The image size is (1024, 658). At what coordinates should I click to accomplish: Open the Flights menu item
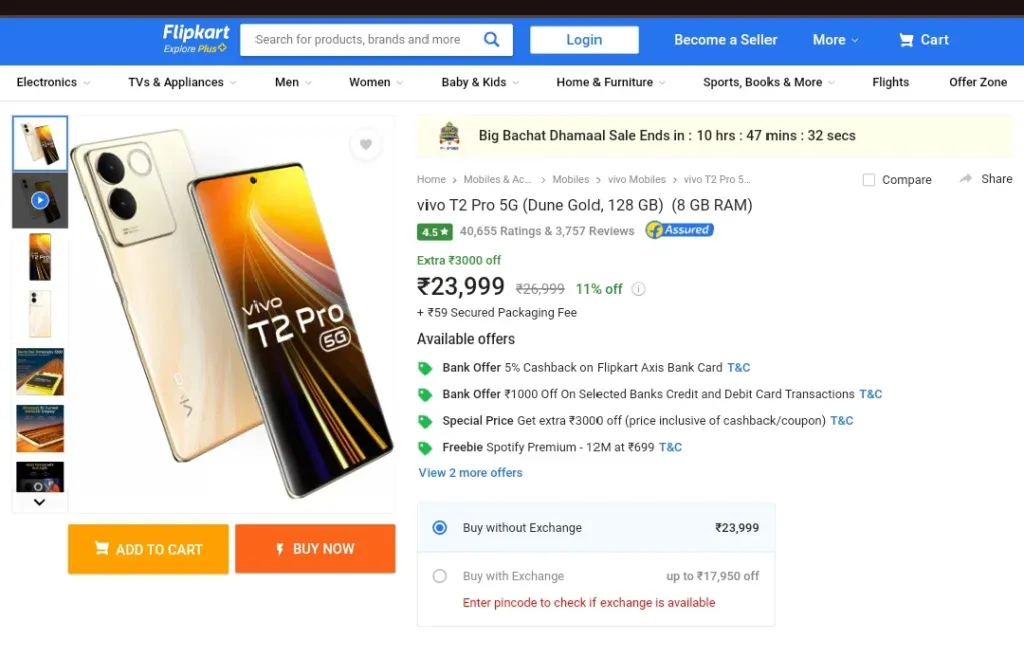click(890, 82)
